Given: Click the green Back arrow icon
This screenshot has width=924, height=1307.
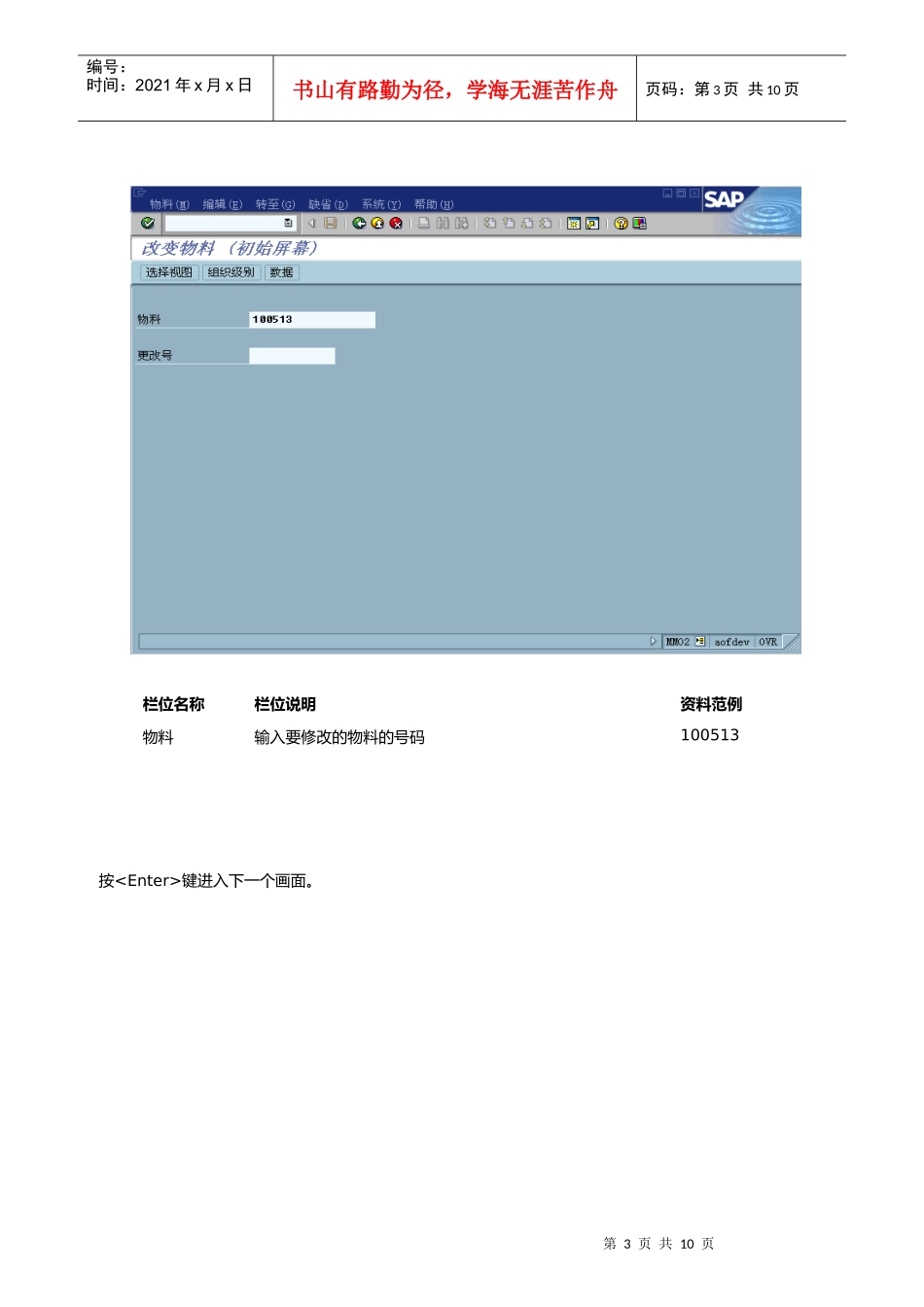Looking at the screenshot, I should click(x=359, y=224).
